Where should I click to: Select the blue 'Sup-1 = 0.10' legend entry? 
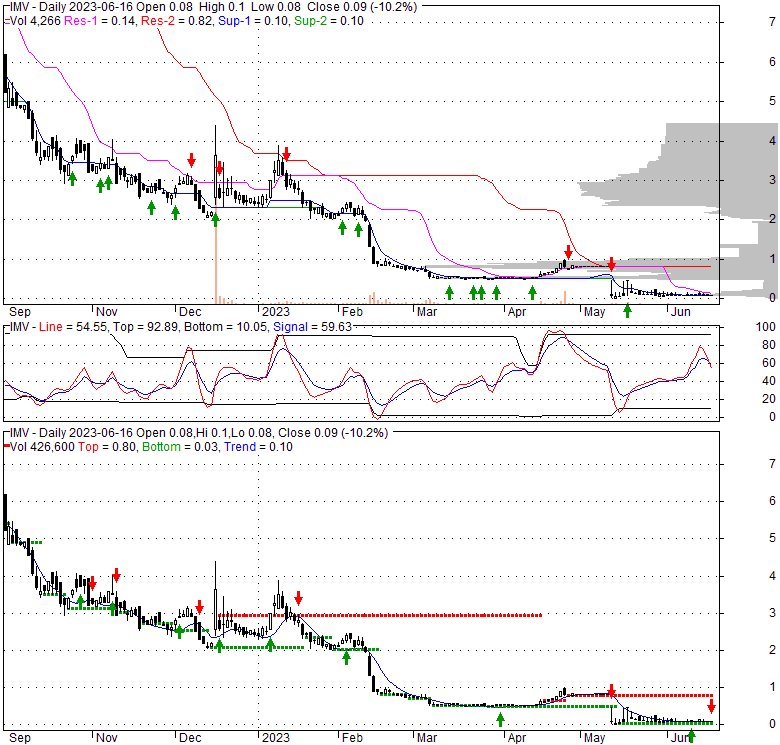pos(254,21)
